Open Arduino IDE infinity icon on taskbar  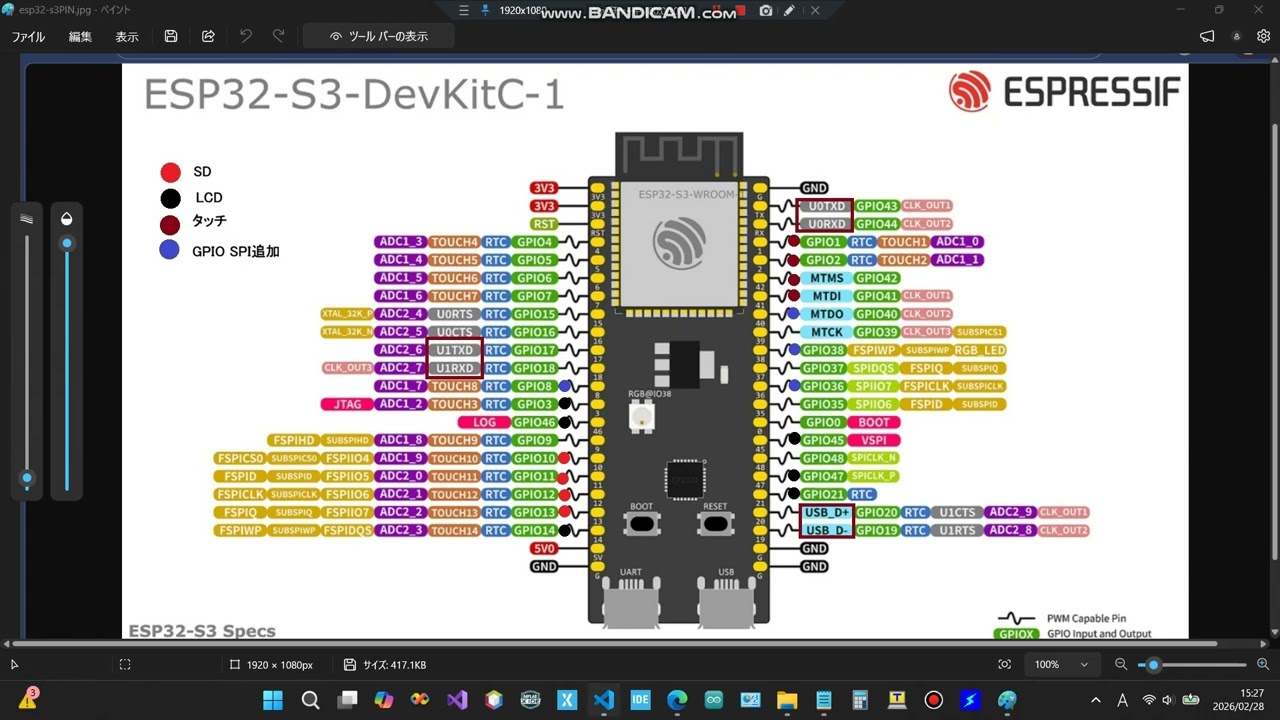[714, 700]
